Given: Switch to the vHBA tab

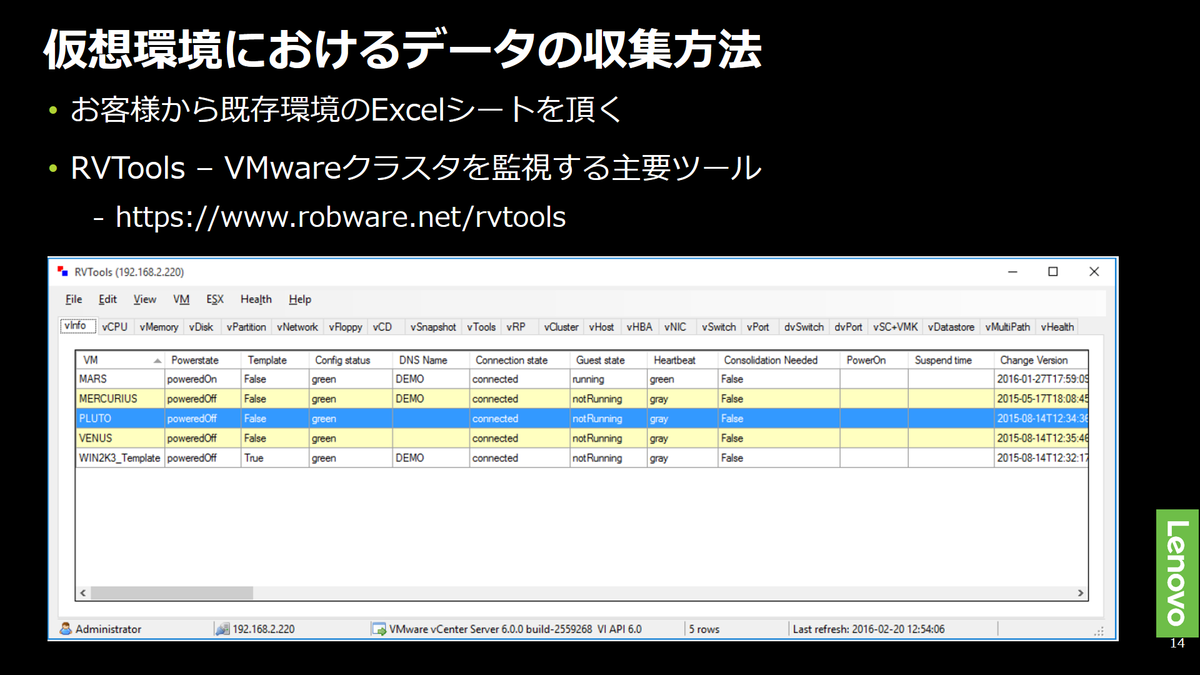Looking at the screenshot, I should click(639, 327).
